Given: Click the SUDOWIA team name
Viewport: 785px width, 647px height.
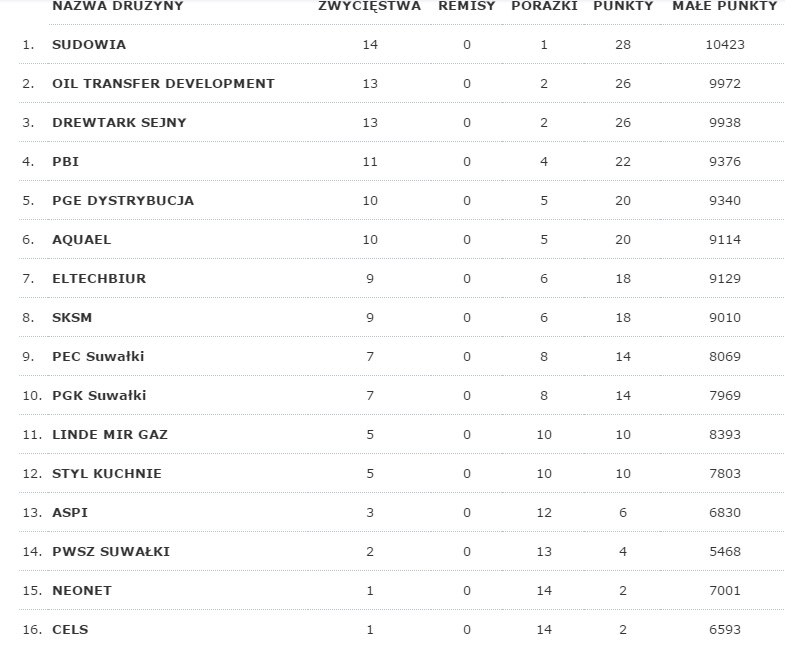Looking at the screenshot, I should (89, 45).
